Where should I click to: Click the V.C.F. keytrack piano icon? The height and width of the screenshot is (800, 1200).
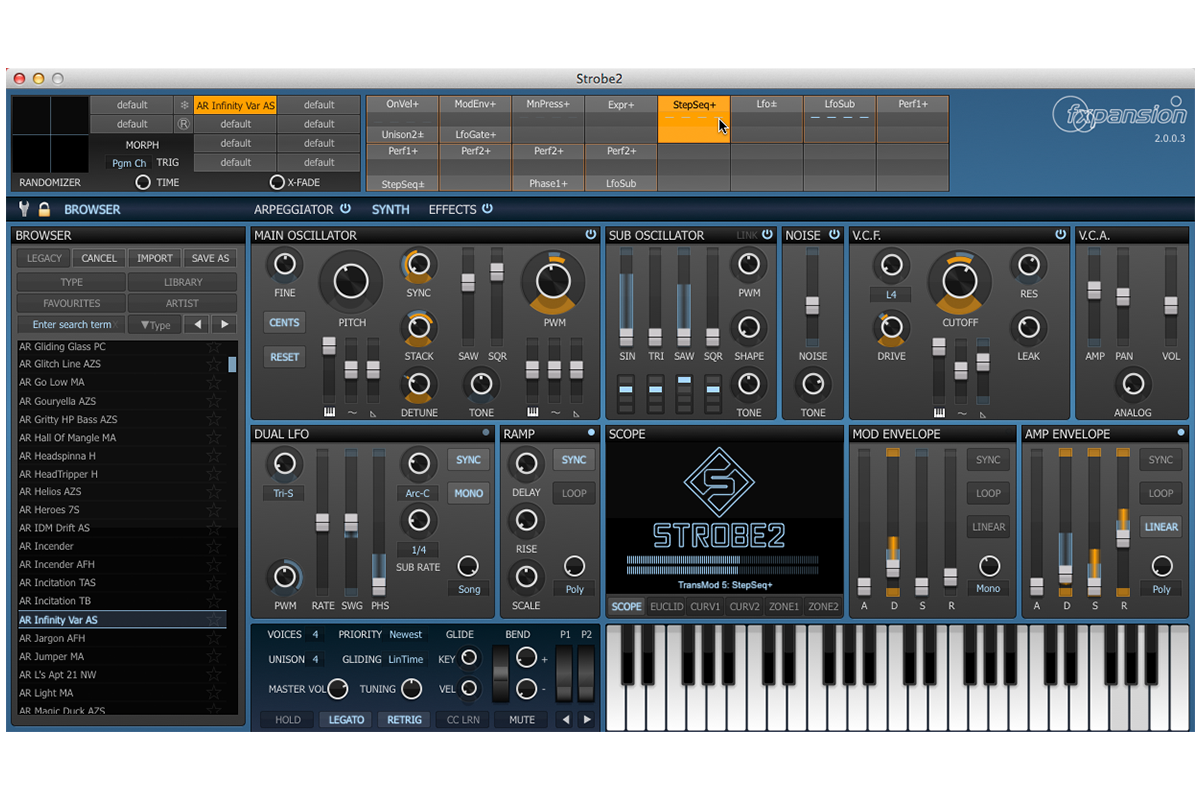point(939,412)
